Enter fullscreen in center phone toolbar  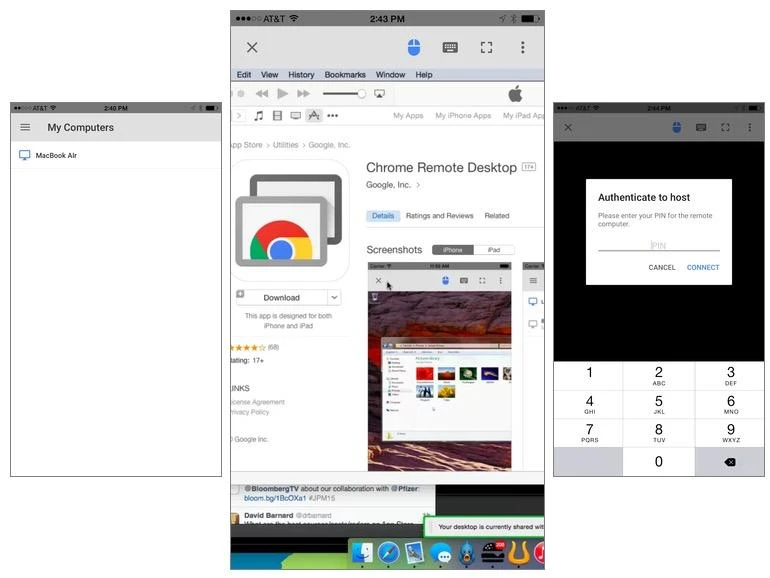tap(486, 47)
